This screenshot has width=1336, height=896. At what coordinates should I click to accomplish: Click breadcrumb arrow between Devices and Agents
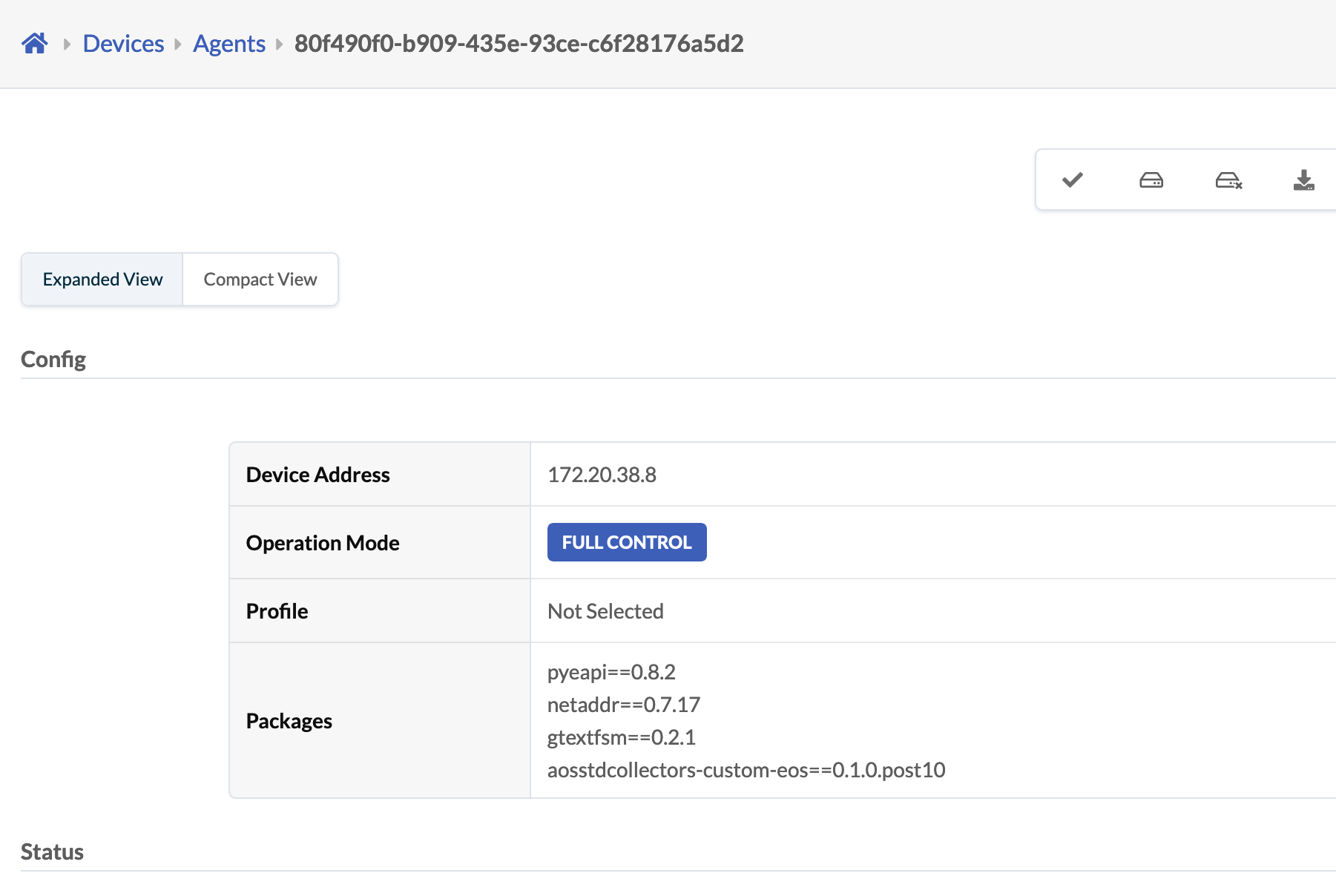click(178, 45)
